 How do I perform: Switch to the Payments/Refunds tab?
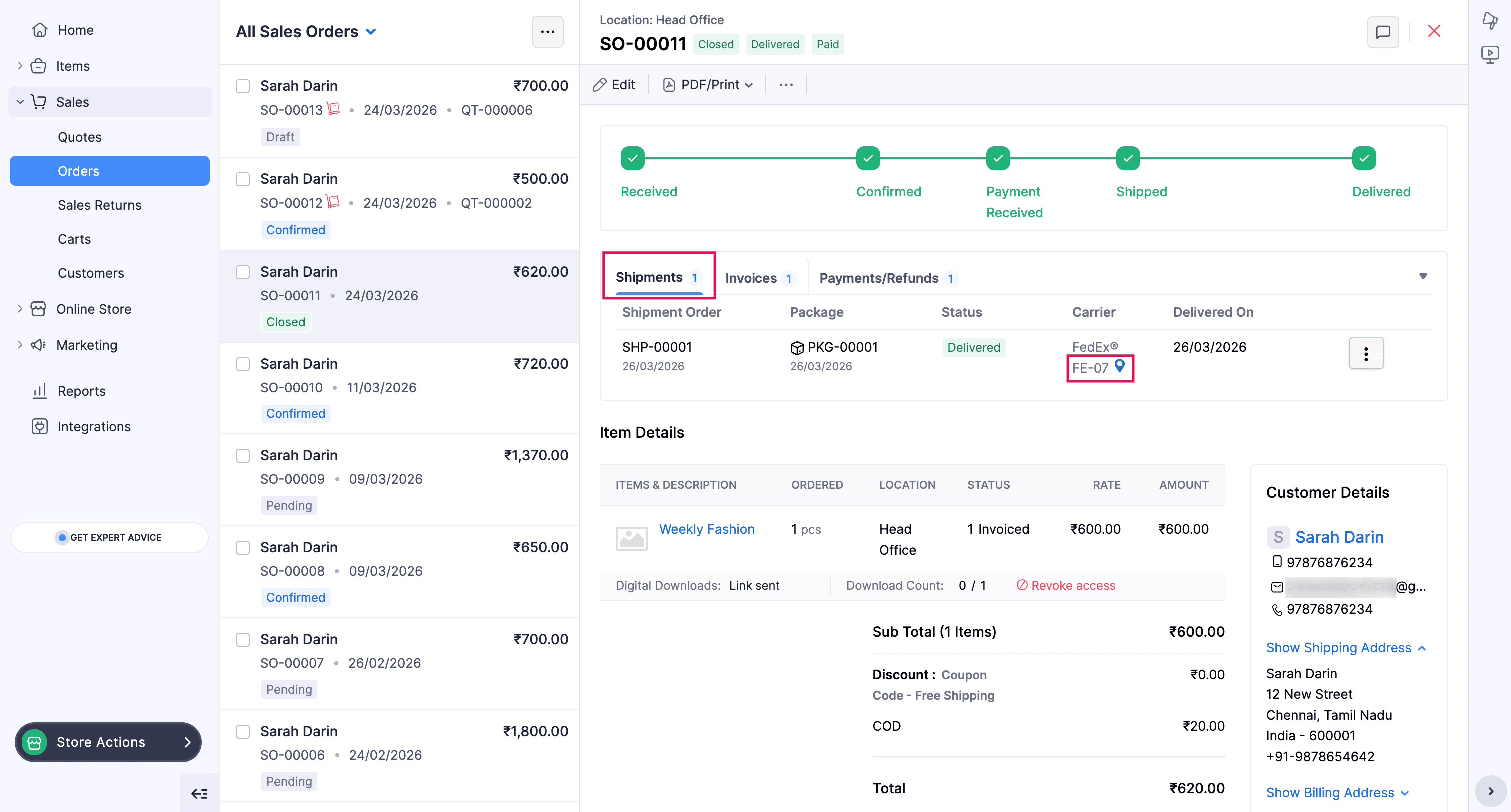(x=888, y=278)
